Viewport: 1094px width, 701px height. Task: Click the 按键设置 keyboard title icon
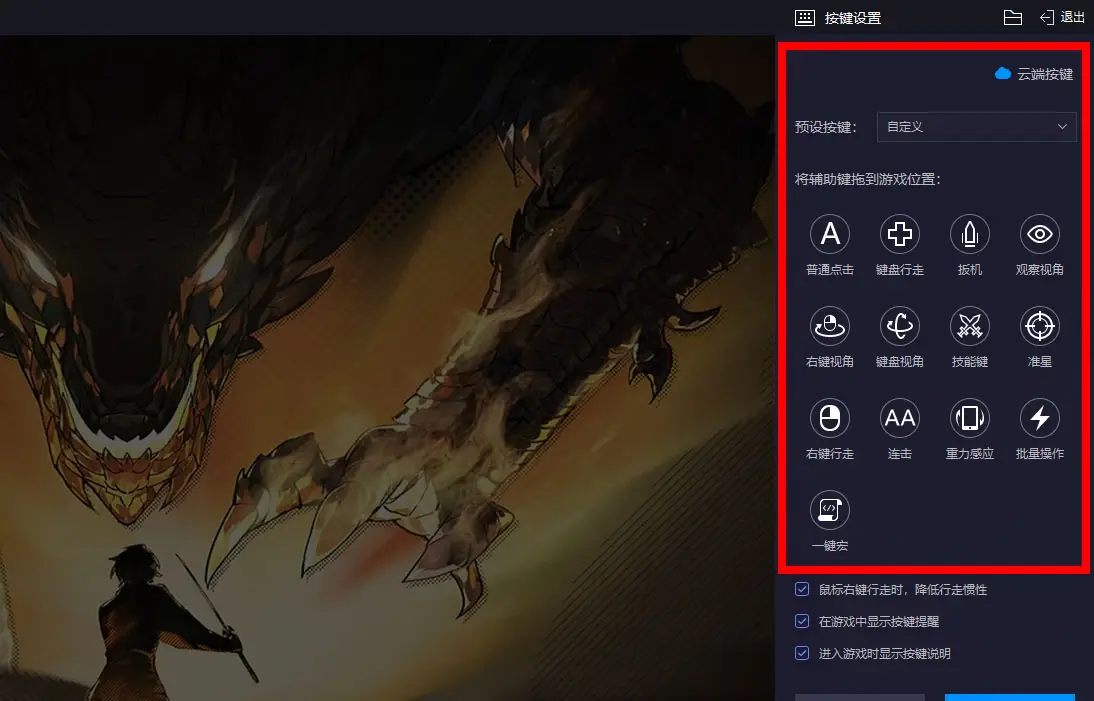804,18
